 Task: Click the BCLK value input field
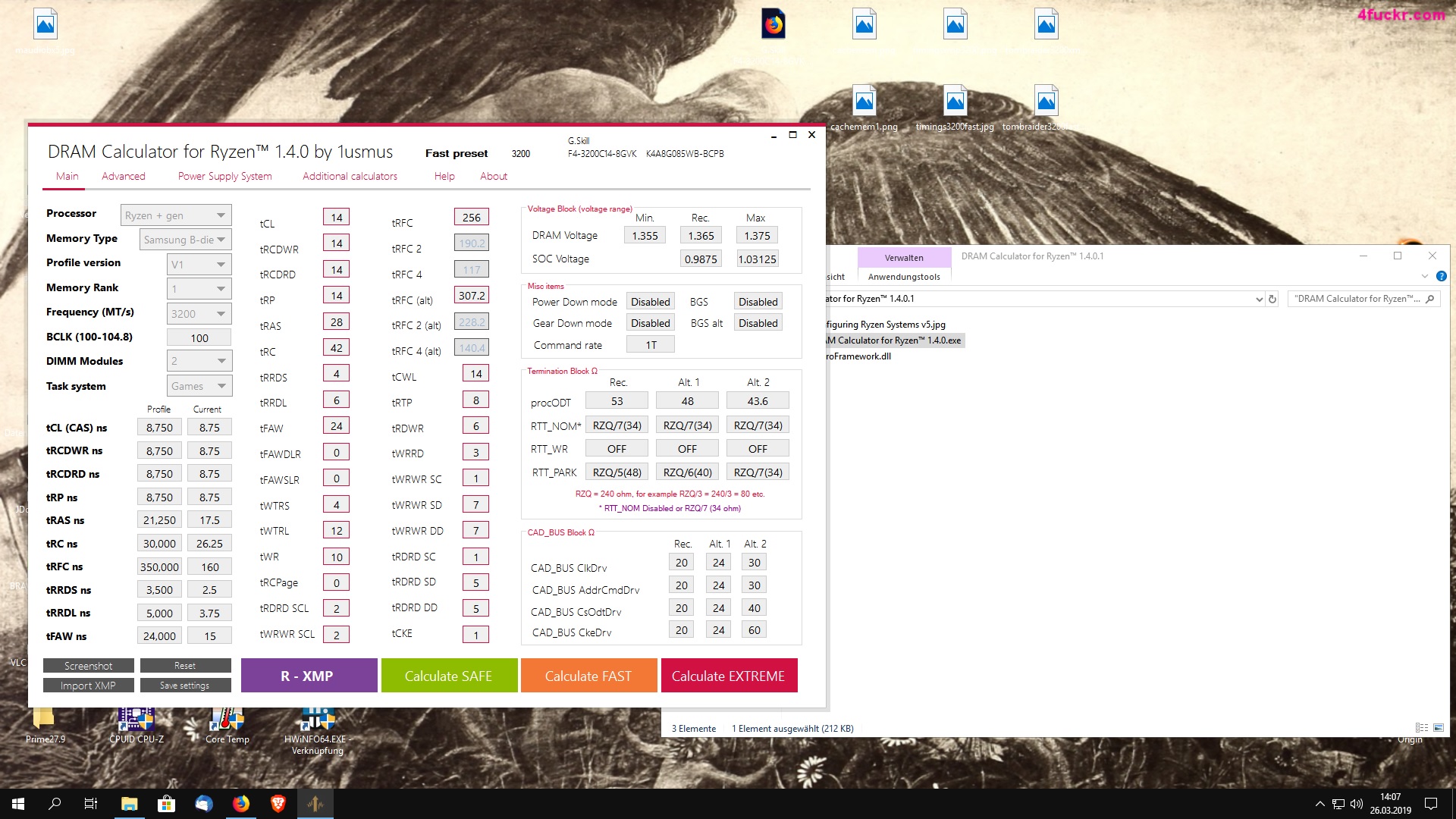[199, 338]
